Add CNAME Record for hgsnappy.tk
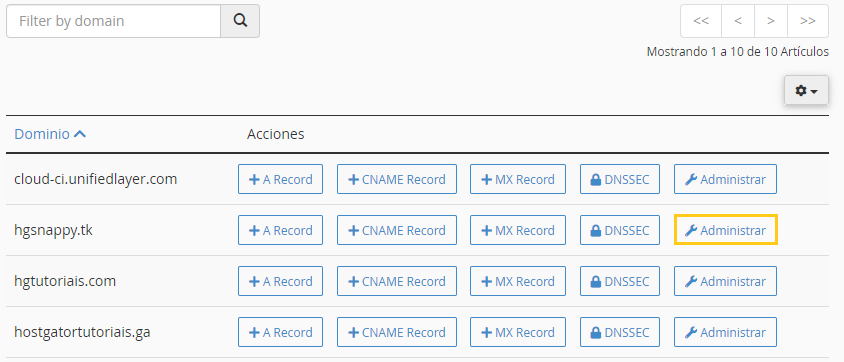This screenshot has height=362, width=844. pos(397,230)
